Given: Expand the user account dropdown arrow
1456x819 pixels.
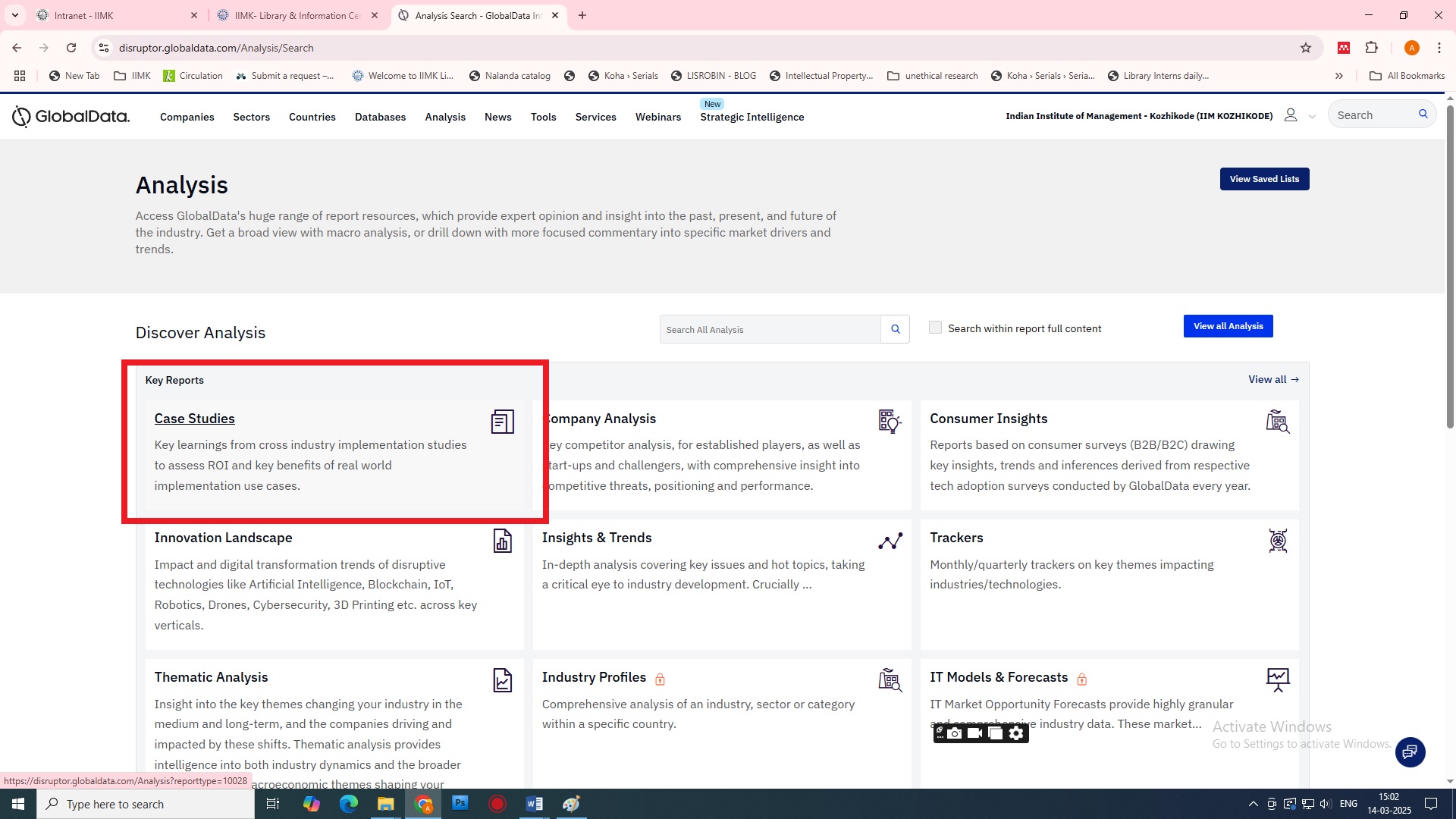Looking at the screenshot, I should tap(1312, 116).
